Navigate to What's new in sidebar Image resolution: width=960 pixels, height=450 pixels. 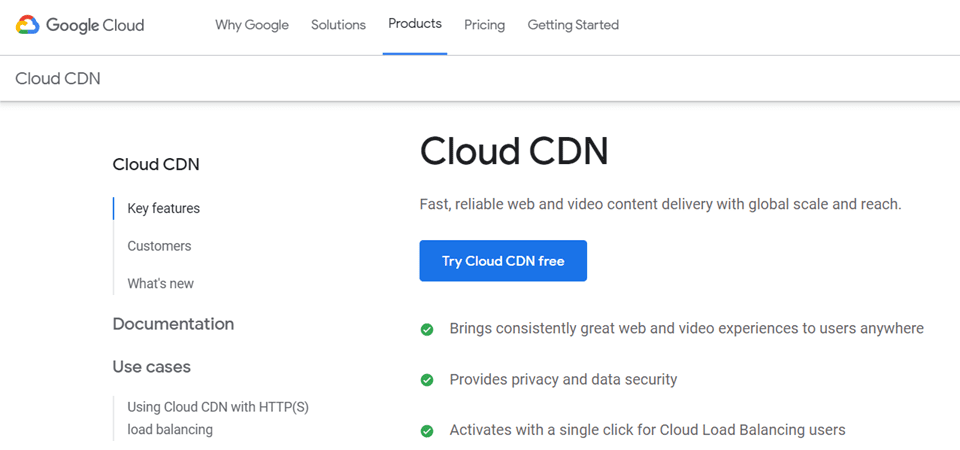pyautogui.click(x=160, y=284)
